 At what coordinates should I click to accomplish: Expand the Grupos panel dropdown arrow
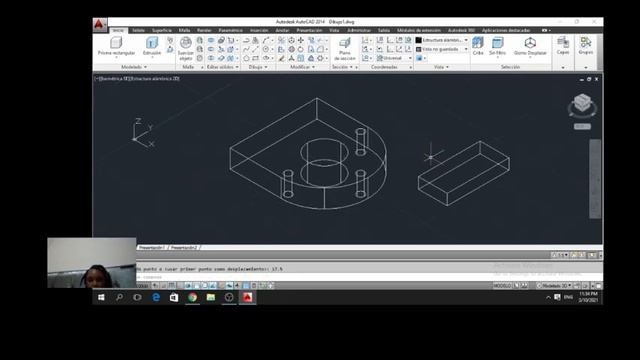(586, 67)
